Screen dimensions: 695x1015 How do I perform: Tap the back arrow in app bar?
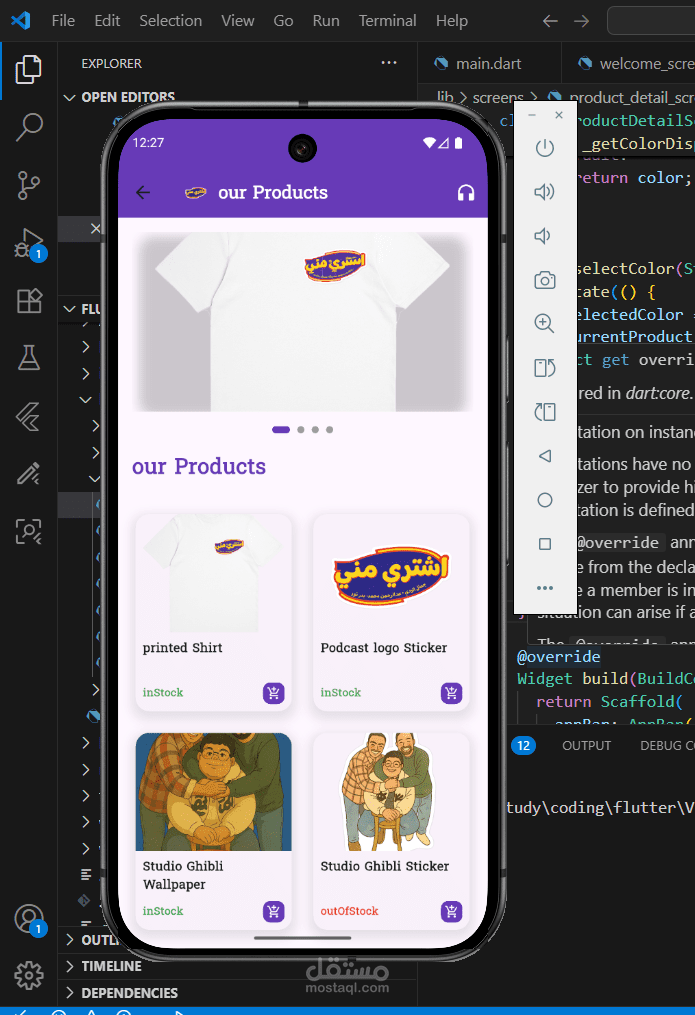(143, 193)
